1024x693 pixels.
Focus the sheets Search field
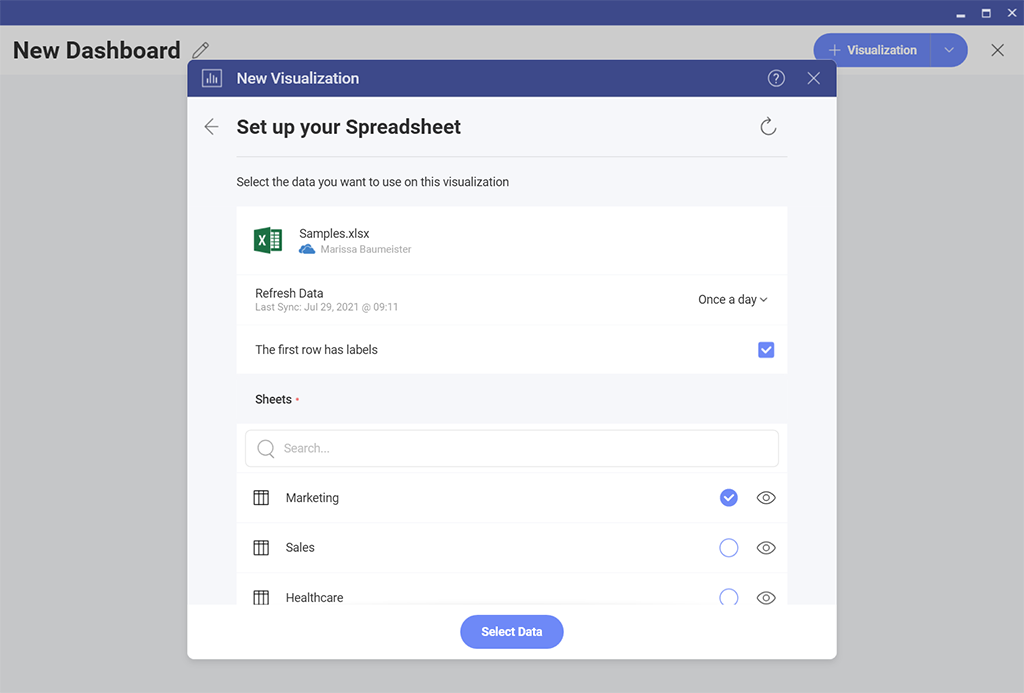point(512,449)
